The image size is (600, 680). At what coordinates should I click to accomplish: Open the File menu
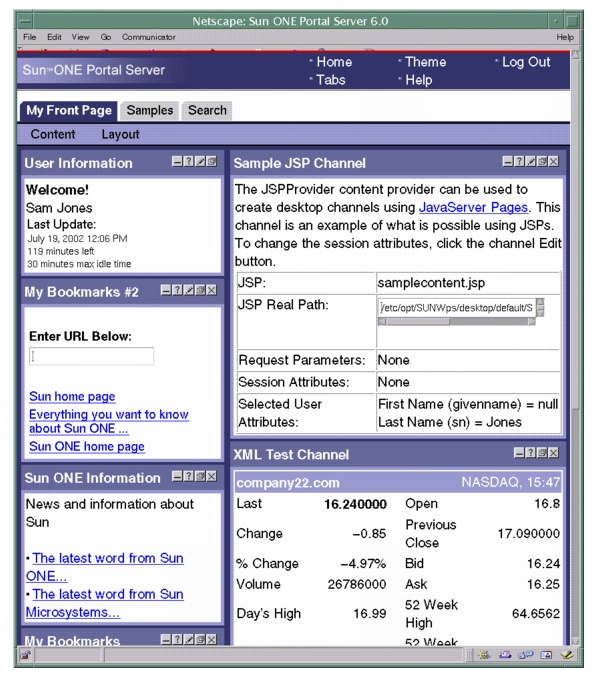[x=29, y=37]
